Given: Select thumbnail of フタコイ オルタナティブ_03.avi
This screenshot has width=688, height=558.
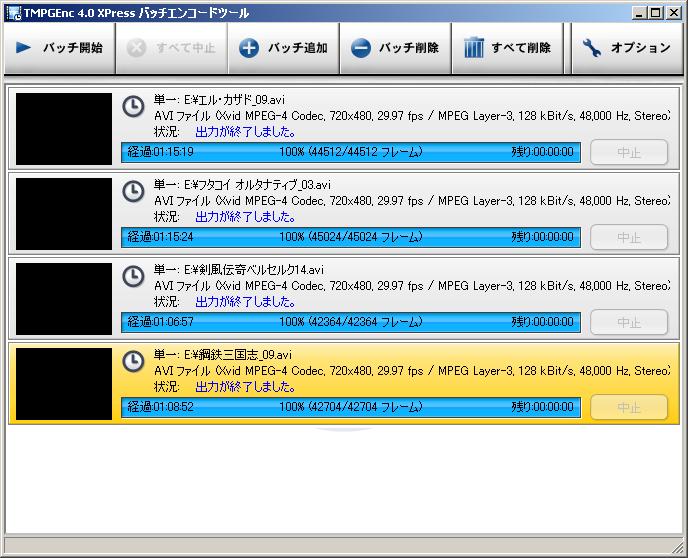Looking at the screenshot, I should 64,214.
